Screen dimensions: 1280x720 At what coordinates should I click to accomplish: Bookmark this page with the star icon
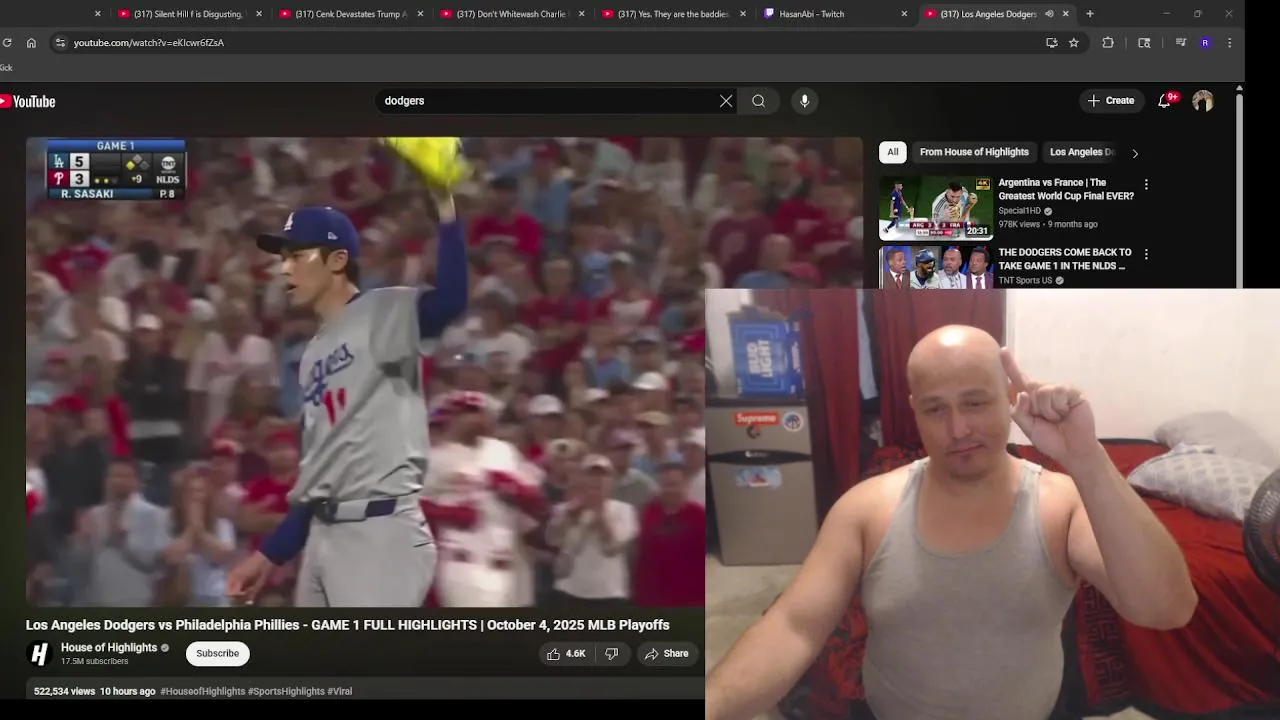[x=1073, y=43]
